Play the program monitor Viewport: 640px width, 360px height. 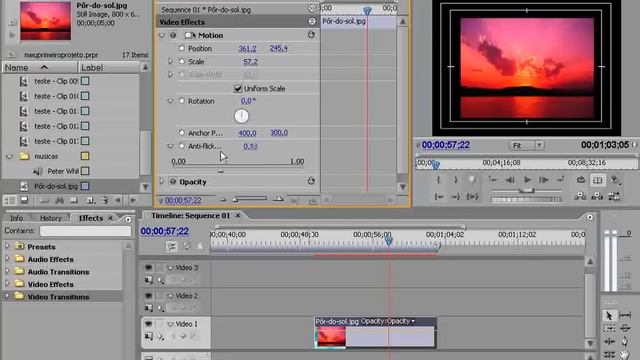527,180
